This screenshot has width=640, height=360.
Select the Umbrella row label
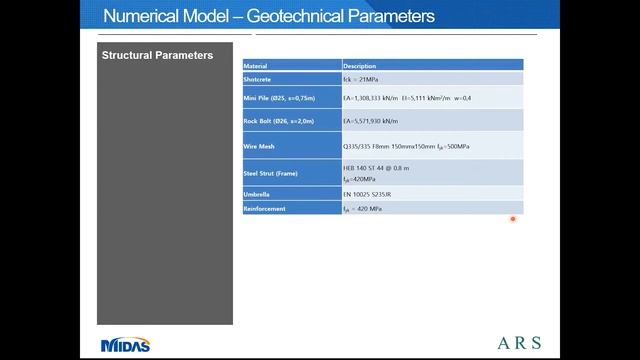tap(292, 194)
